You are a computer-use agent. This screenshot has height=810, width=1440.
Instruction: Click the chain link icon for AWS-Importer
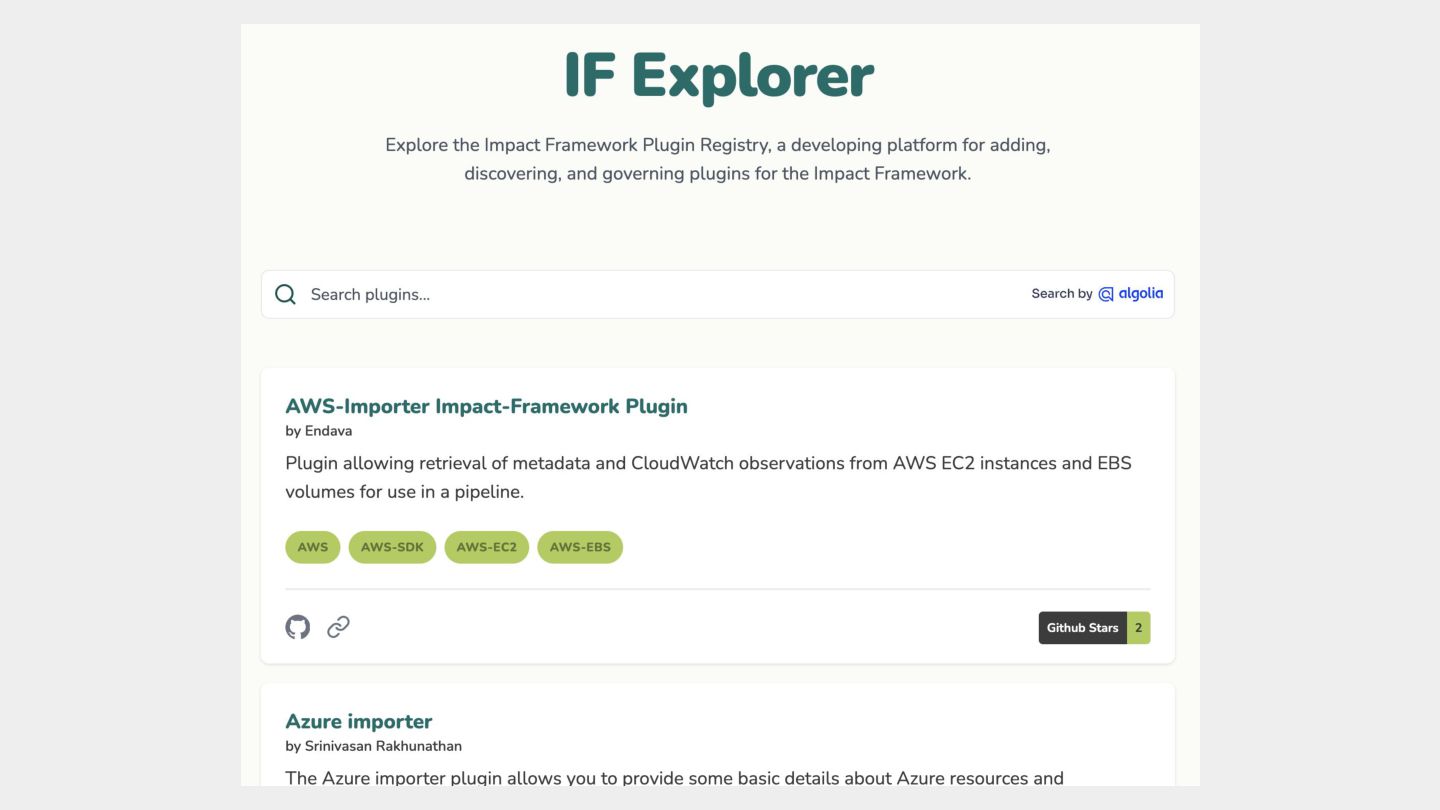338,627
